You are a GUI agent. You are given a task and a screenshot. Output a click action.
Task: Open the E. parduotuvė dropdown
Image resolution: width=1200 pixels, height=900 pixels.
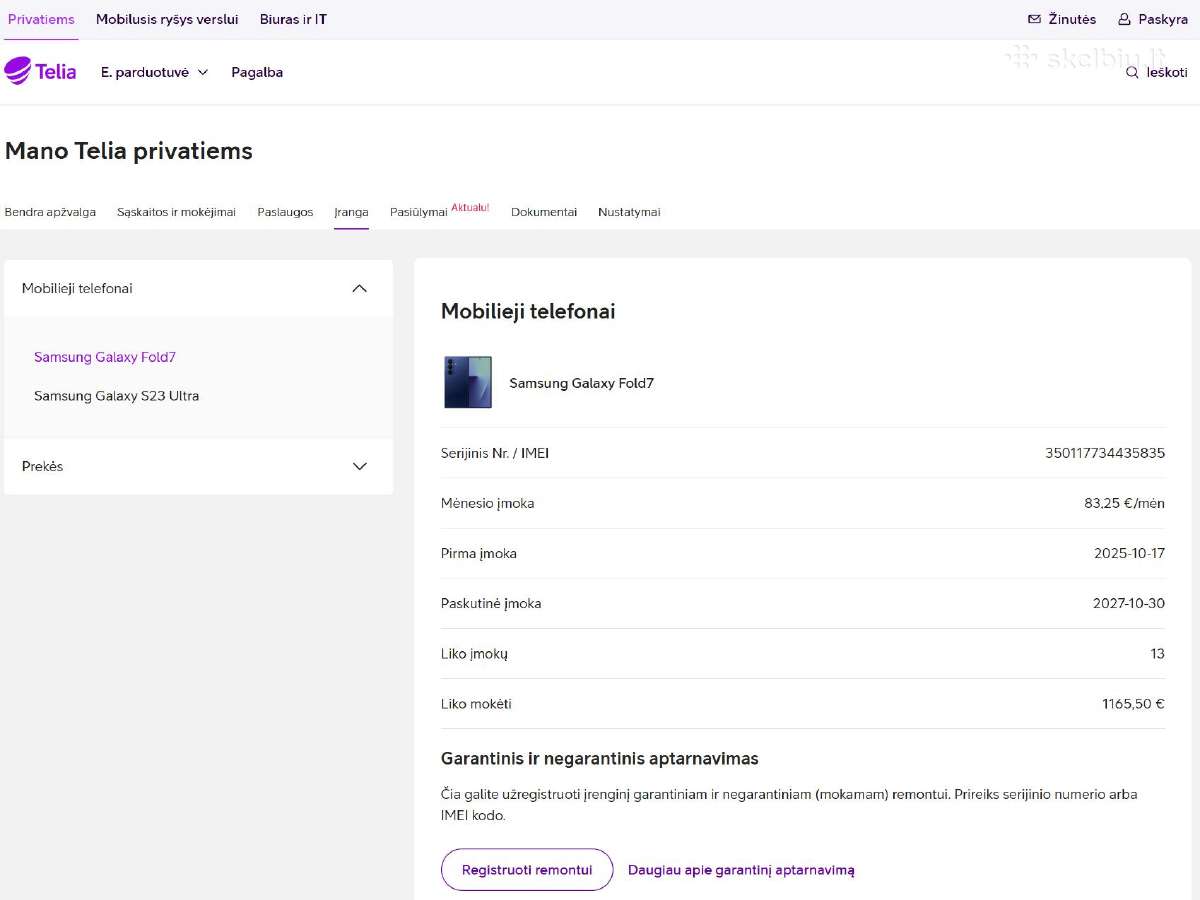click(155, 72)
